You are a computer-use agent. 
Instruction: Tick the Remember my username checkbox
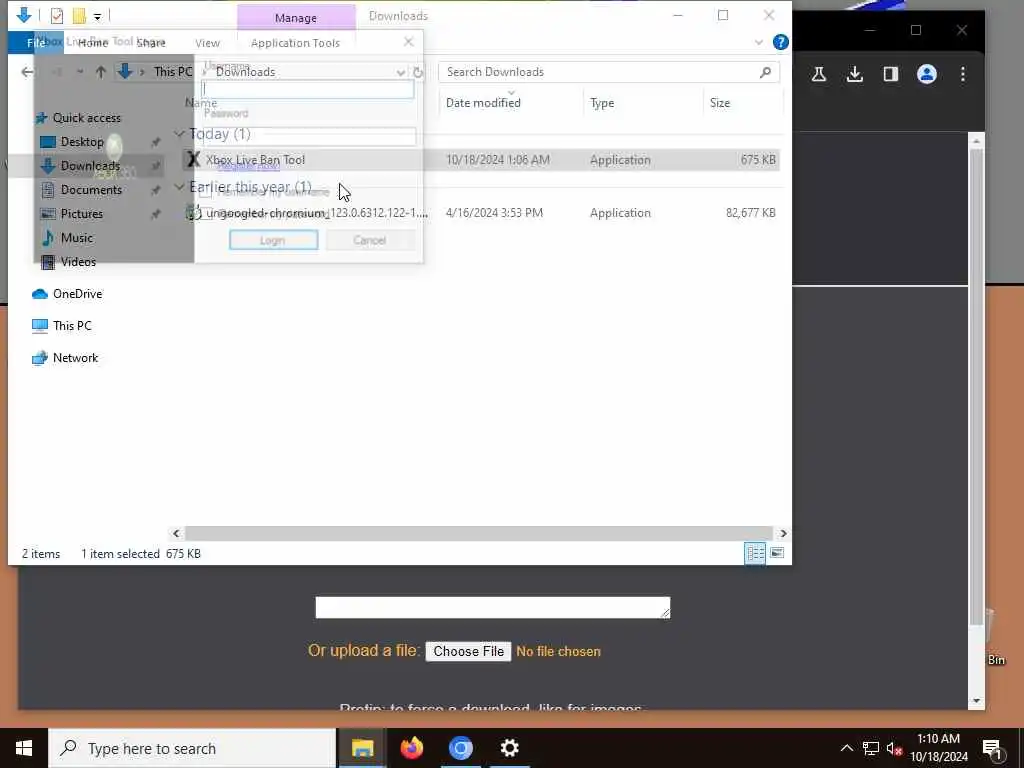tap(205, 192)
